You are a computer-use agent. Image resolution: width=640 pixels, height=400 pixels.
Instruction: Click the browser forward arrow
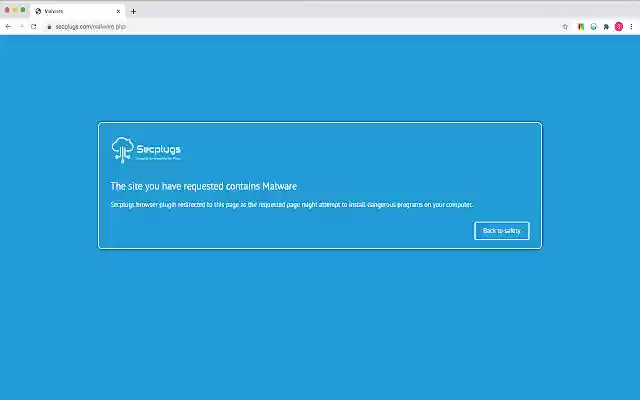coord(21,27)
